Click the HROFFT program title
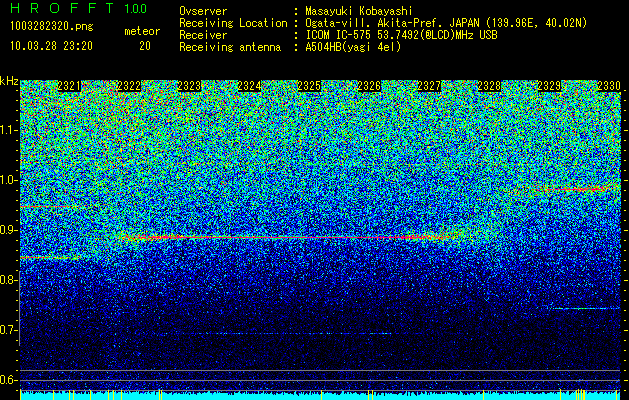The image size is (629, 400). pos(63,8)
